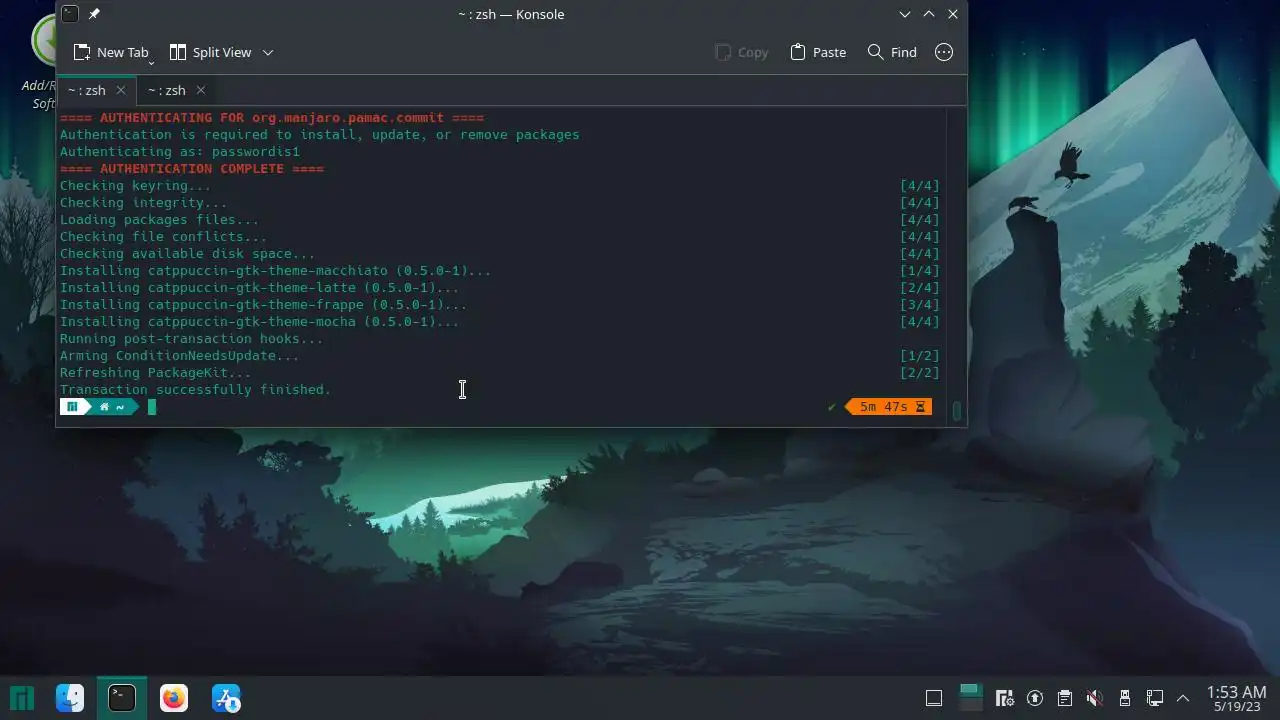Screen dimensions: 1280x720
Task: Minimize the Konsole window
Action: pyautogui.click(x=905, y=14)
